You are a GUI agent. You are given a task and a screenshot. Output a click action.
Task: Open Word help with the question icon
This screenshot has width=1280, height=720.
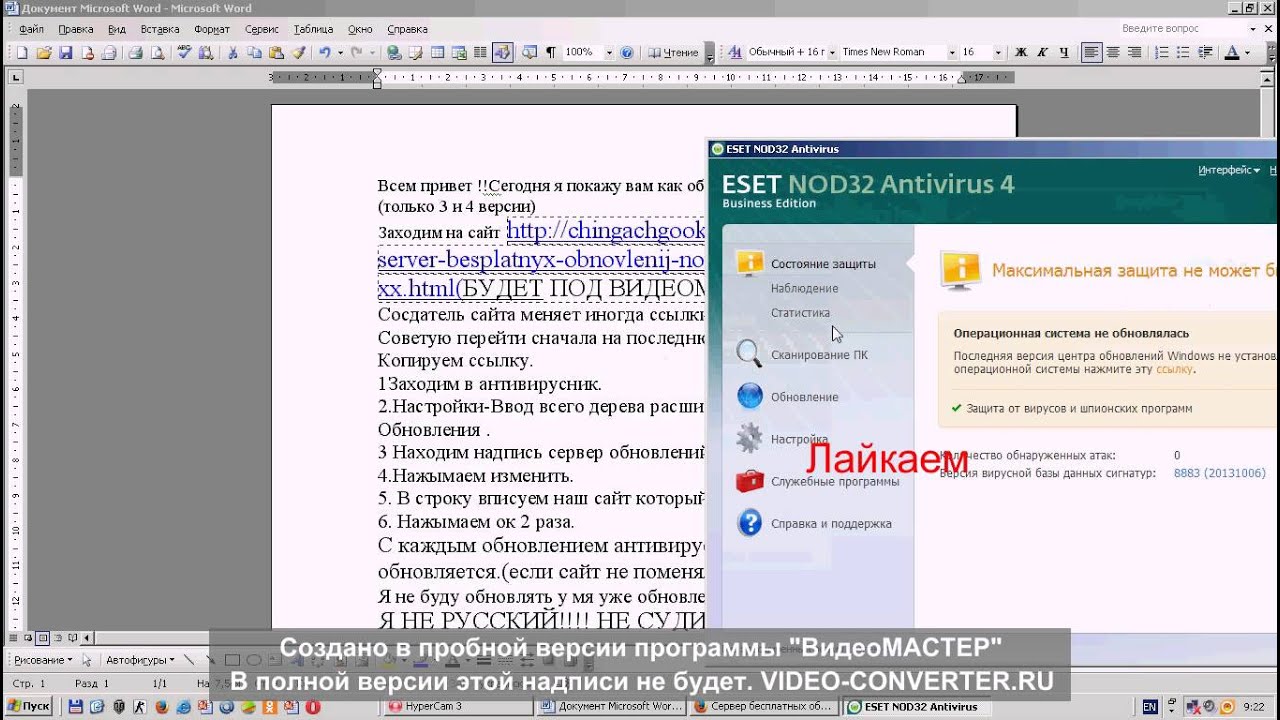(x=627, y=52)
